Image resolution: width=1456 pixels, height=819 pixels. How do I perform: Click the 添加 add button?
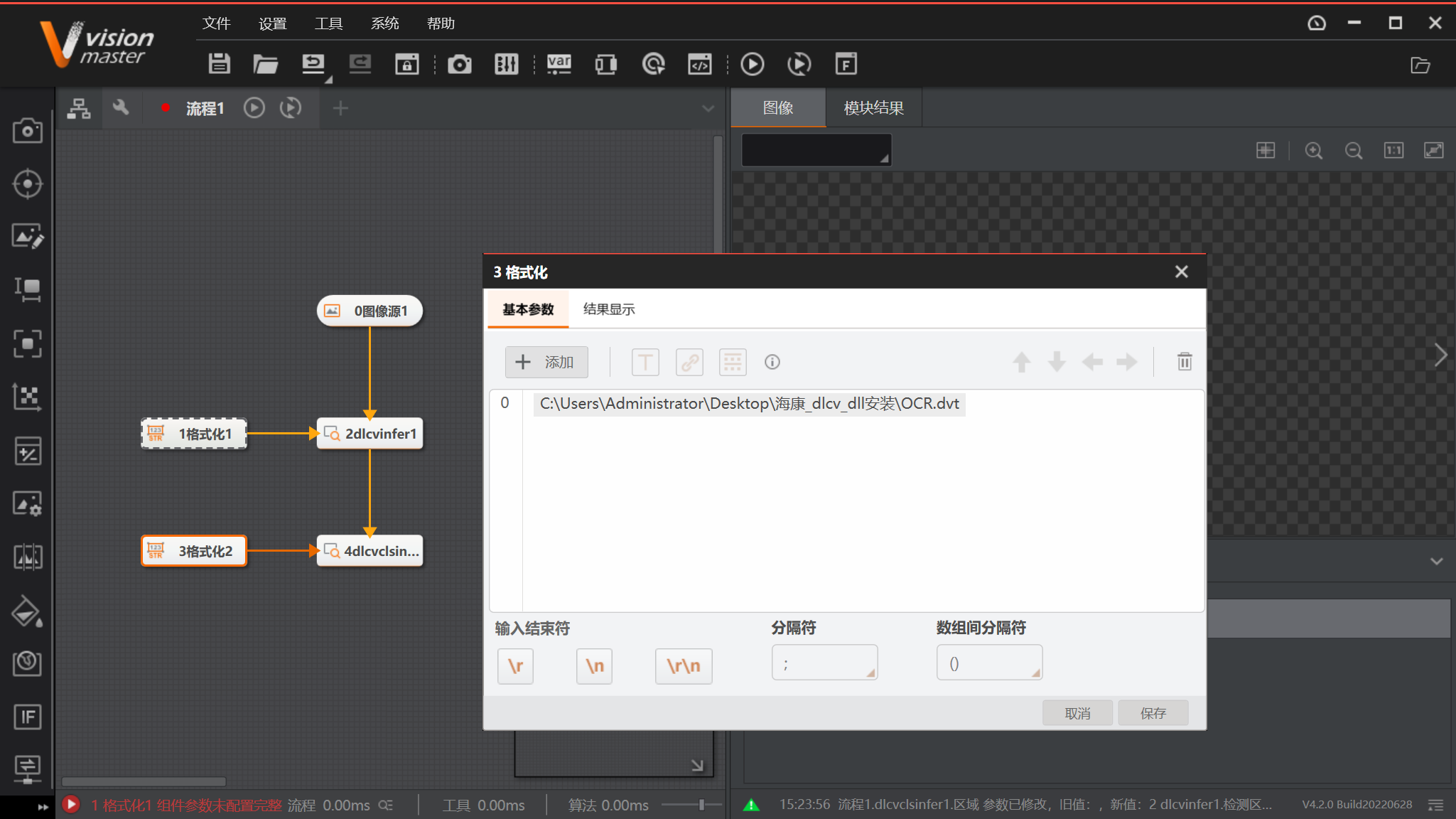click(546, 362)
